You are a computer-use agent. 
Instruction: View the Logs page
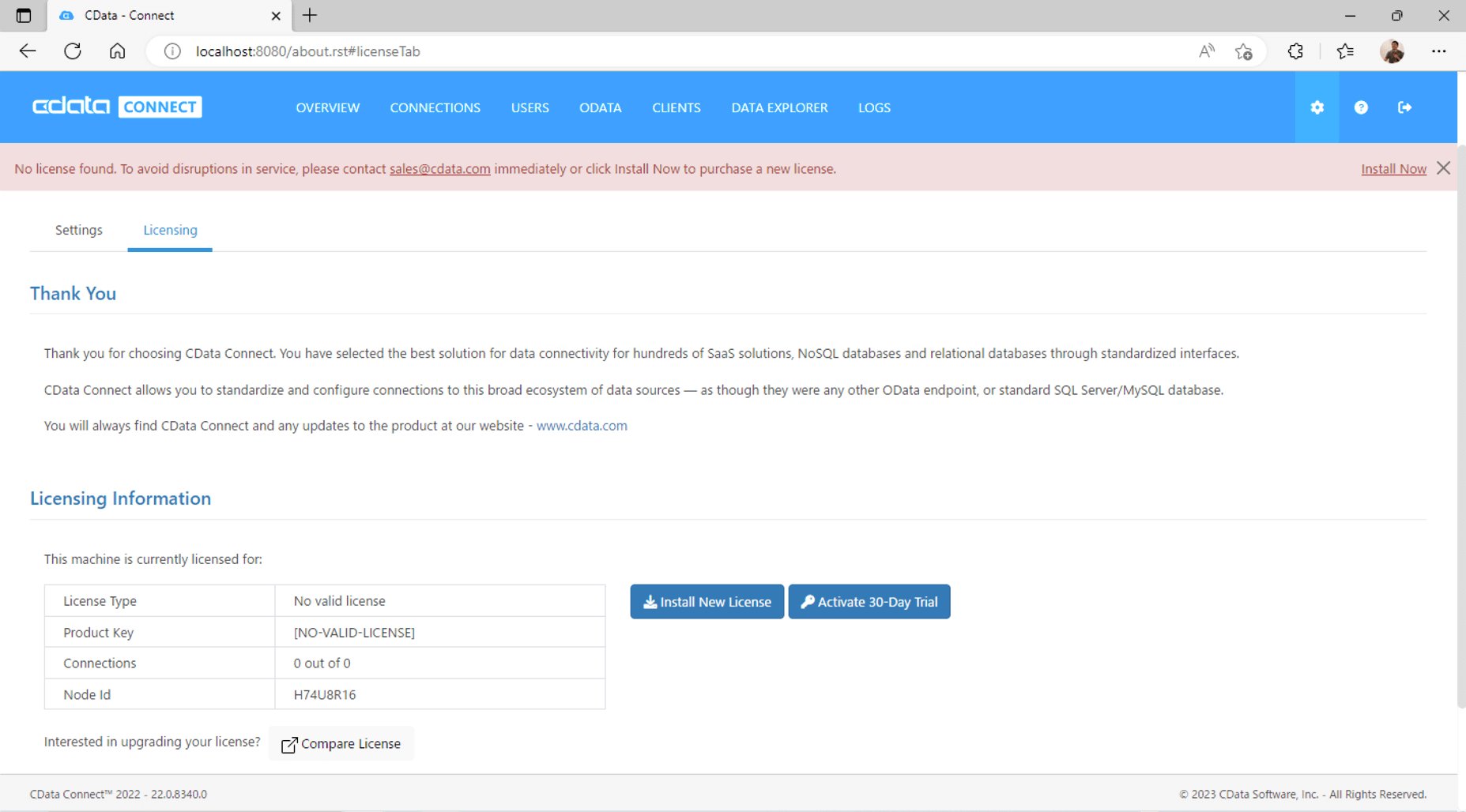pyautogui.click(x=875, y=107)
